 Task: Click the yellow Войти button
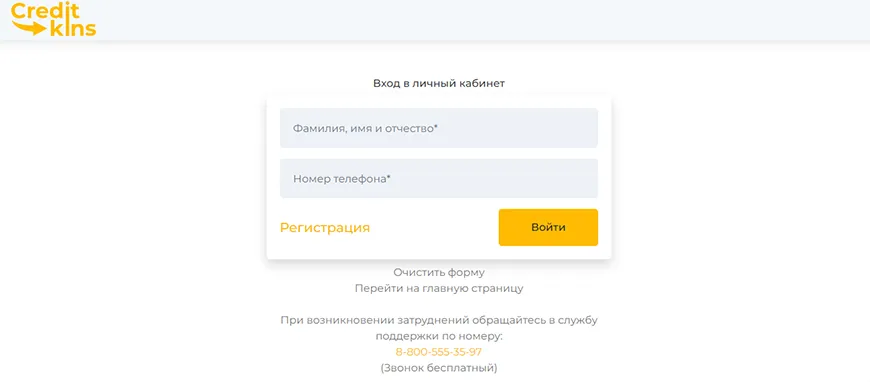(548, 227)
